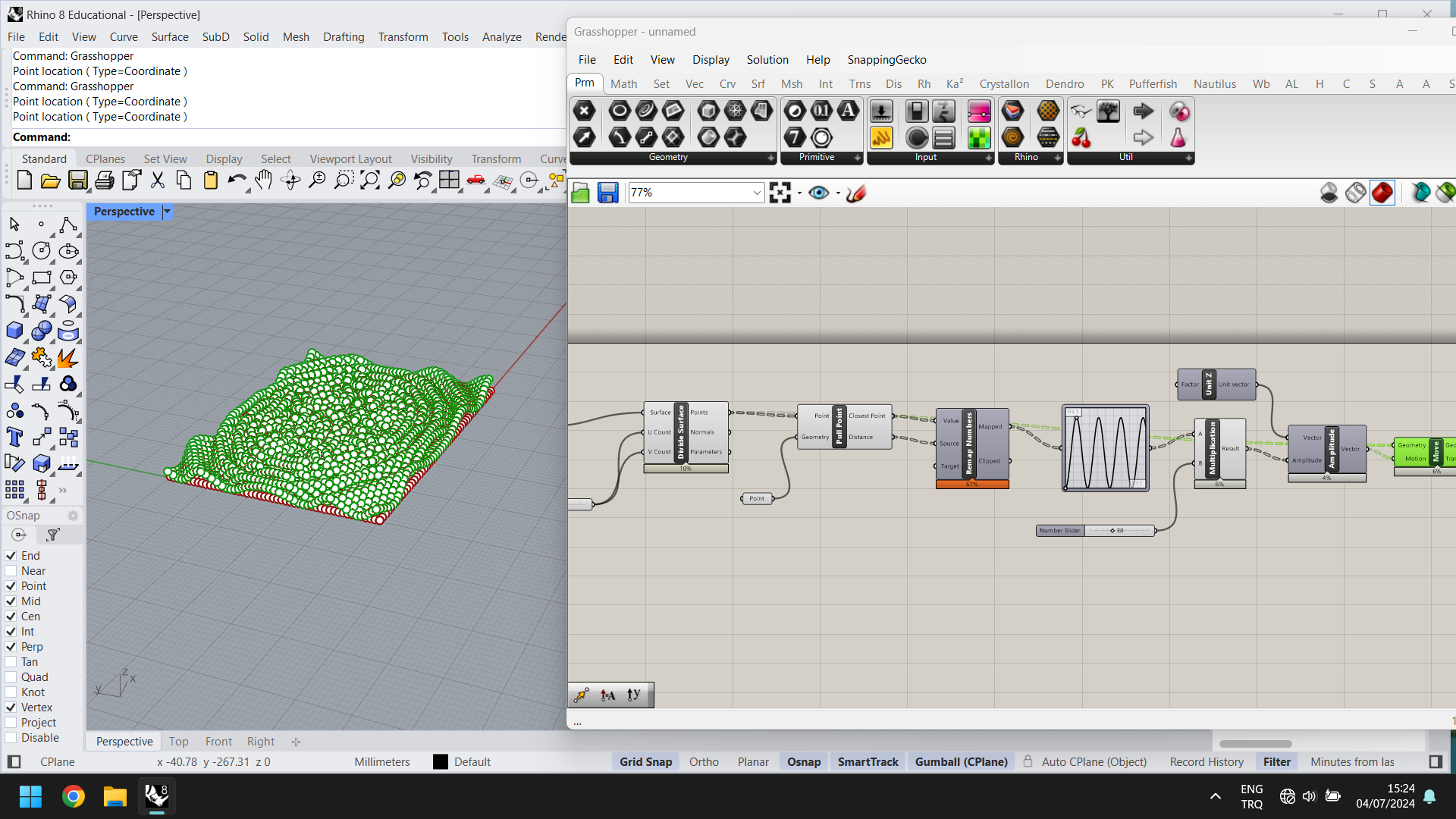
Task: Click the Surface menu in Rhino
Action: click(169, 37)
